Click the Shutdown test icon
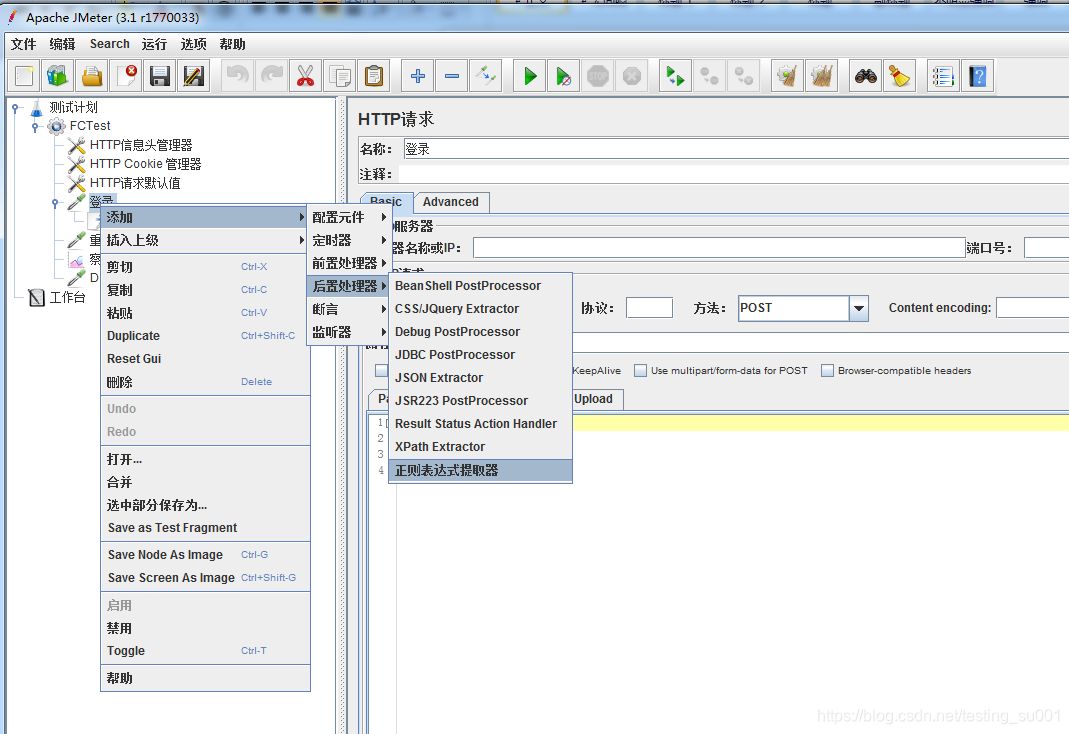This screenshot has height=734, width=1069. (x=632, y=76)
